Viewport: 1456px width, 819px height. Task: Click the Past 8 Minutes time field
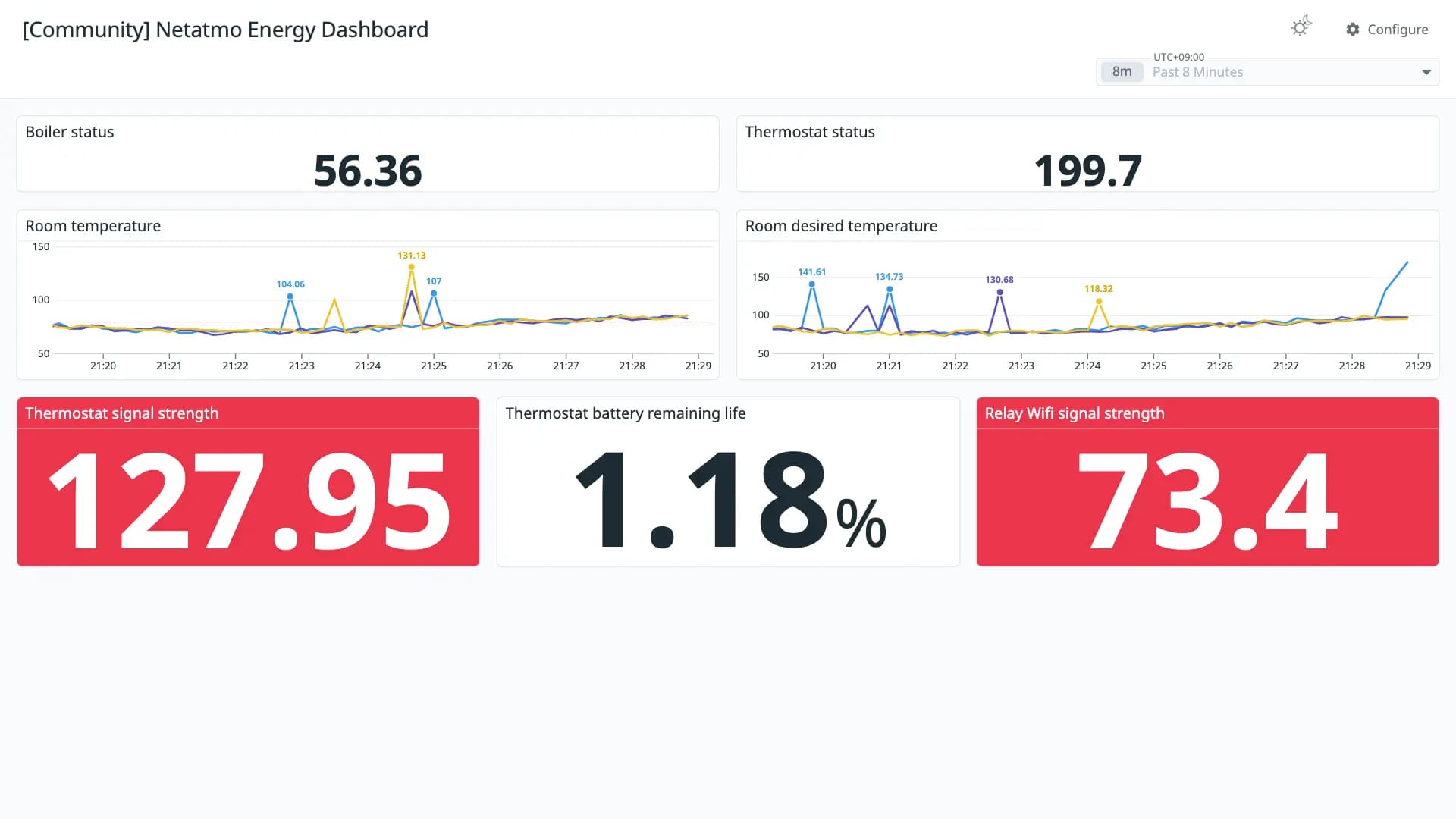click(1267, 72)
